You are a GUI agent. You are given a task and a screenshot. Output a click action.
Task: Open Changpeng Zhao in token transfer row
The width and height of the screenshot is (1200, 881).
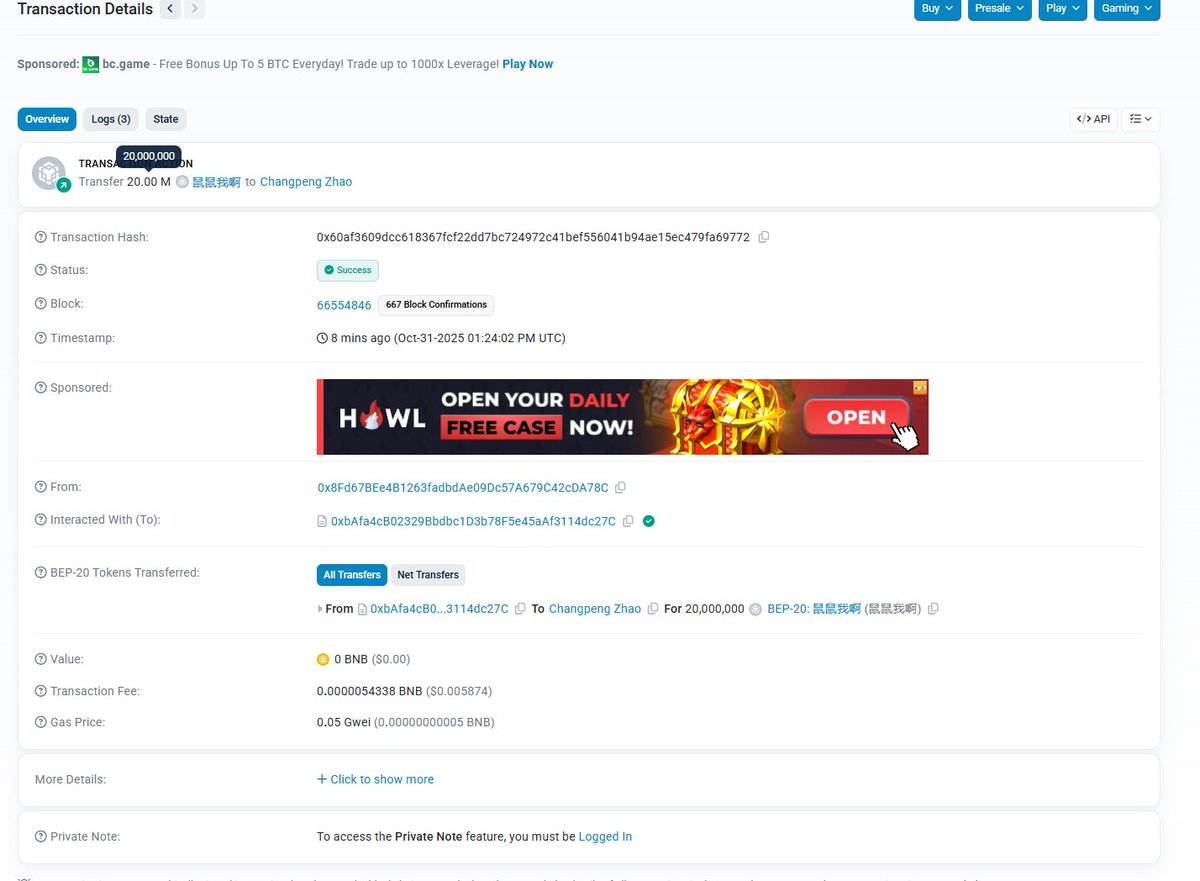click(x=595, y=609)
